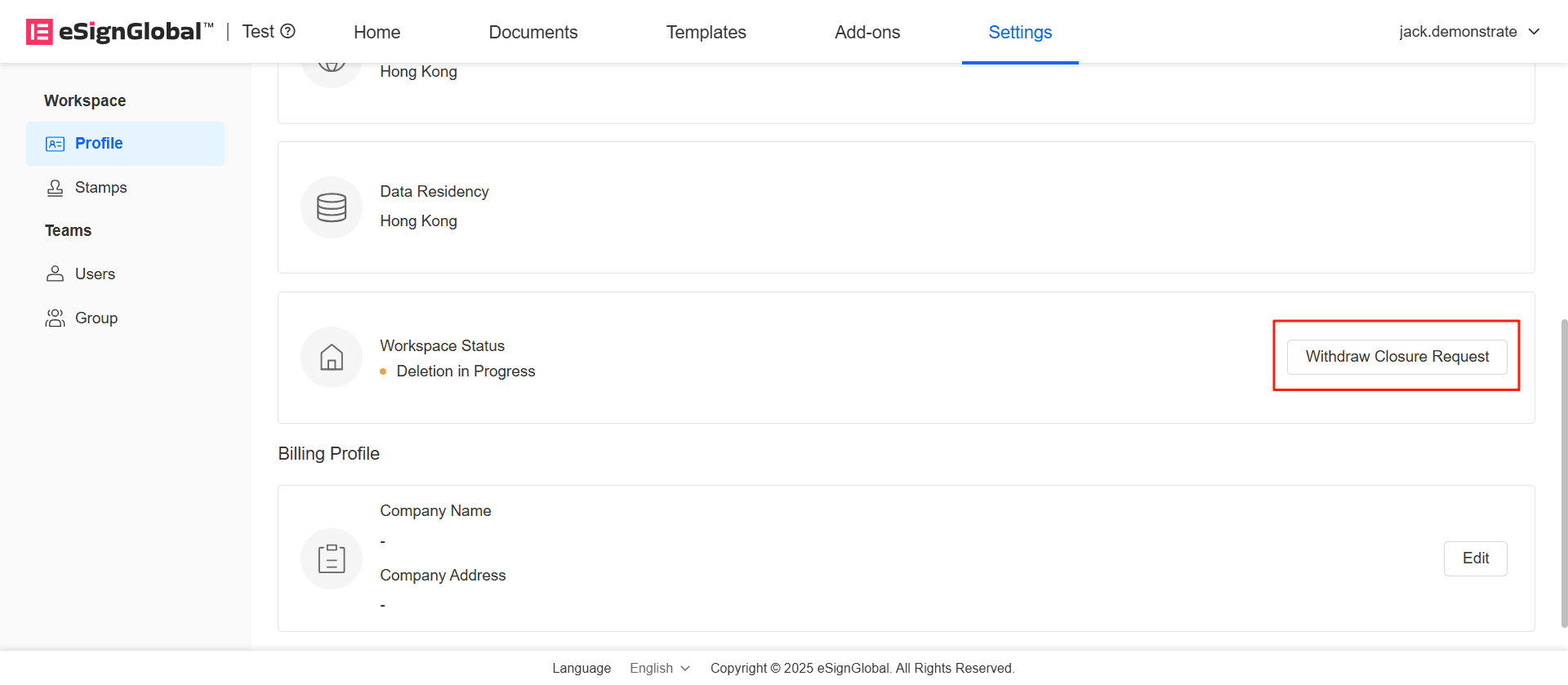Click the Data Residency database icon
The width and height of the screenshot is (1568, 685).
(x=332, y=207)
